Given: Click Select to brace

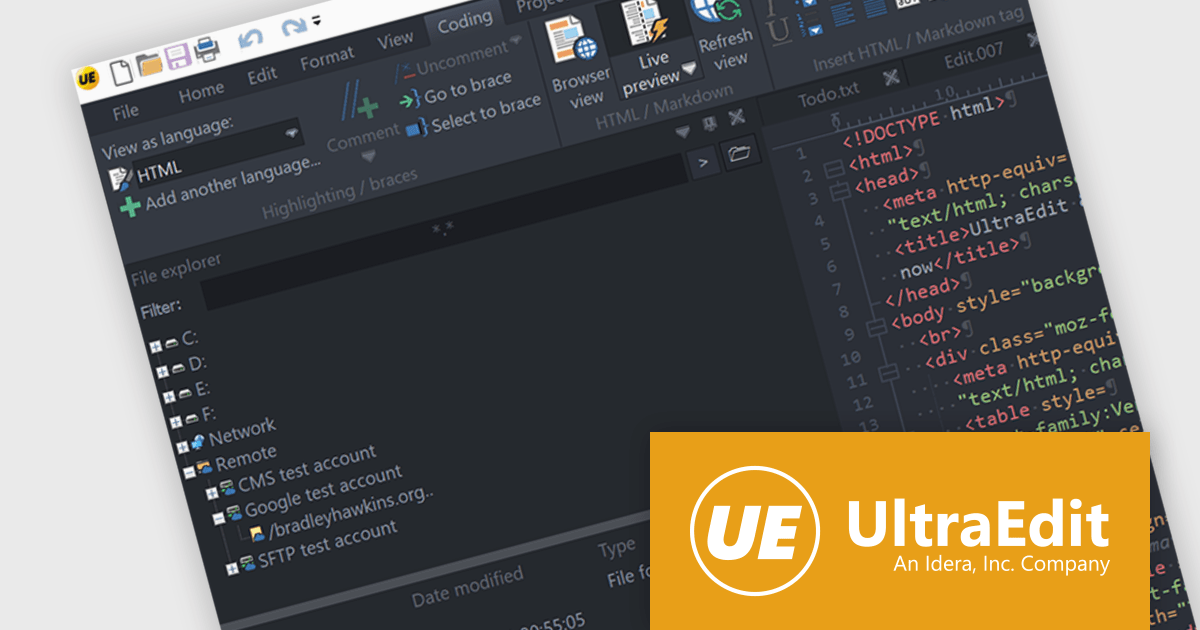Looking at the screenshot, I should click(x=473, y=116).
